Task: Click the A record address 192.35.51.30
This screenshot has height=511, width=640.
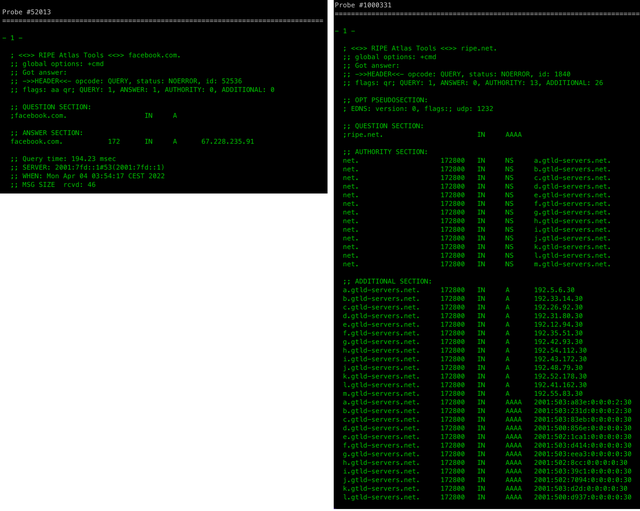Action: click(x=558, y=333)
